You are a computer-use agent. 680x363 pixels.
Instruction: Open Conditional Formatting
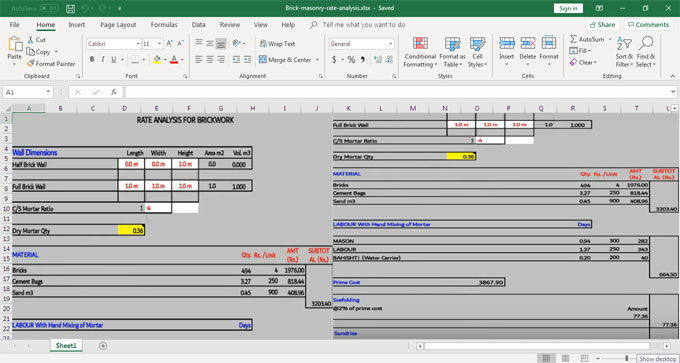[x=420, y=52]
